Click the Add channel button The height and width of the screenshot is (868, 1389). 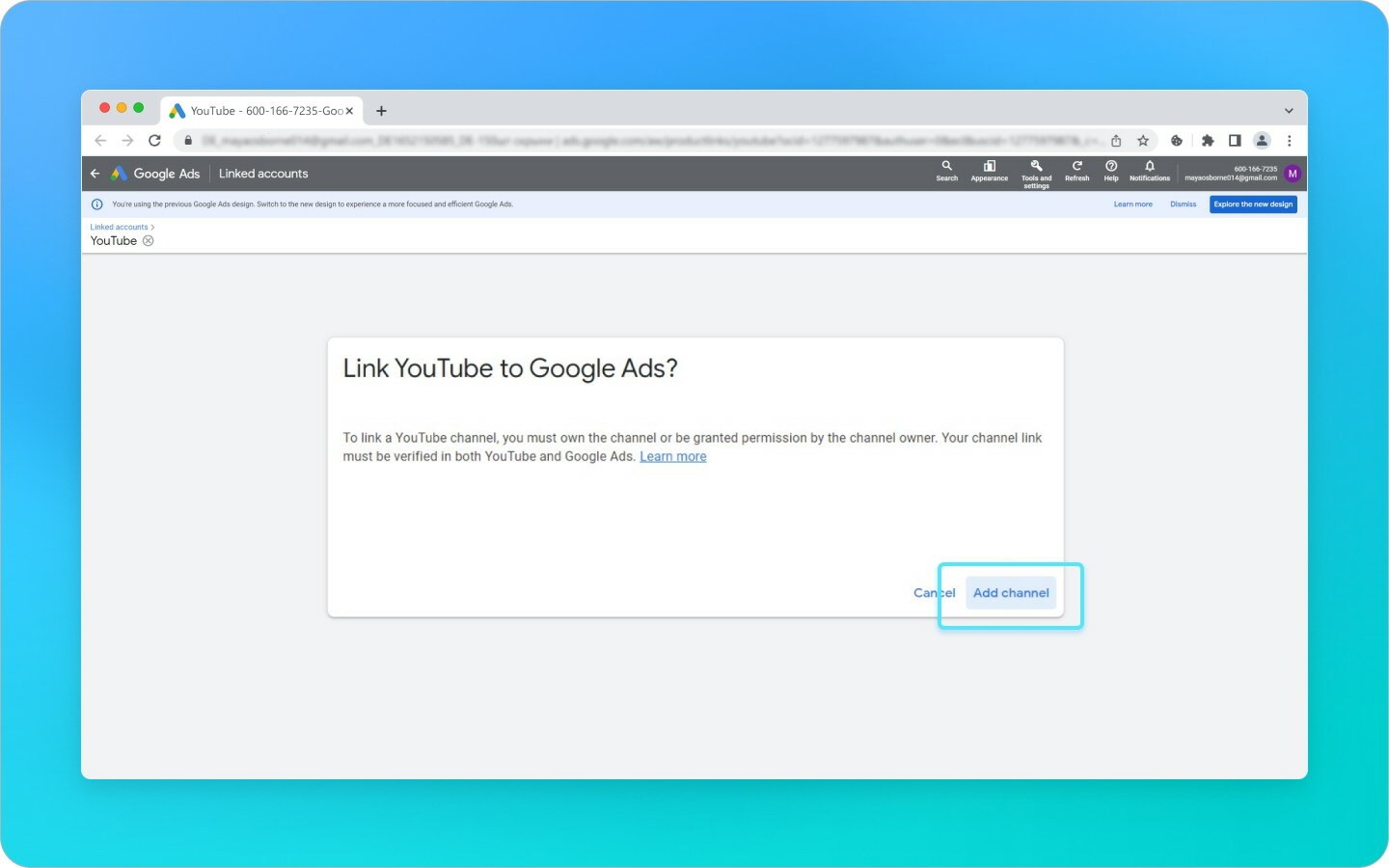tap(1011, 593)
